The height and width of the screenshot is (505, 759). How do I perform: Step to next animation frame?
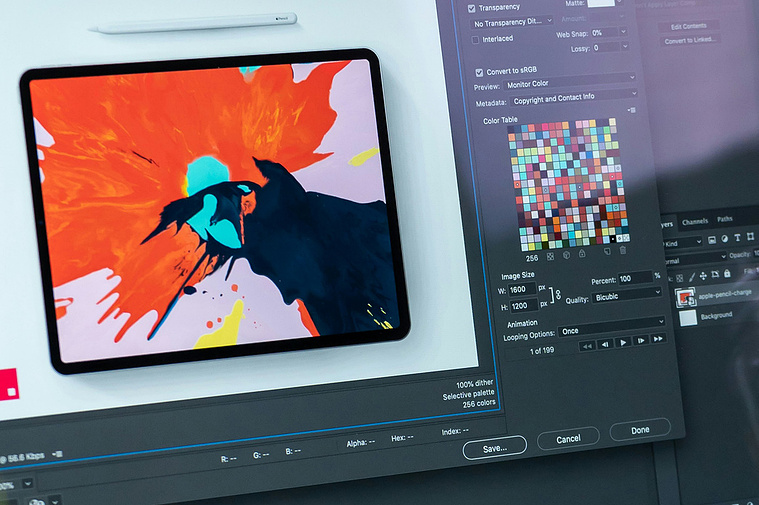coord(640,340)
